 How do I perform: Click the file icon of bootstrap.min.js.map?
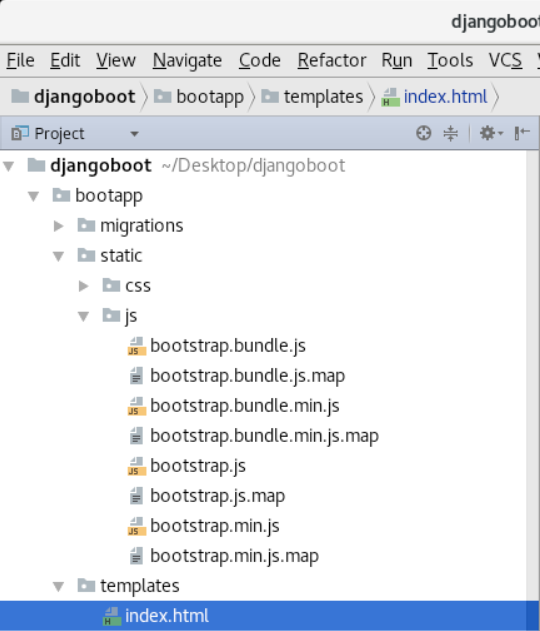(136, 556)
